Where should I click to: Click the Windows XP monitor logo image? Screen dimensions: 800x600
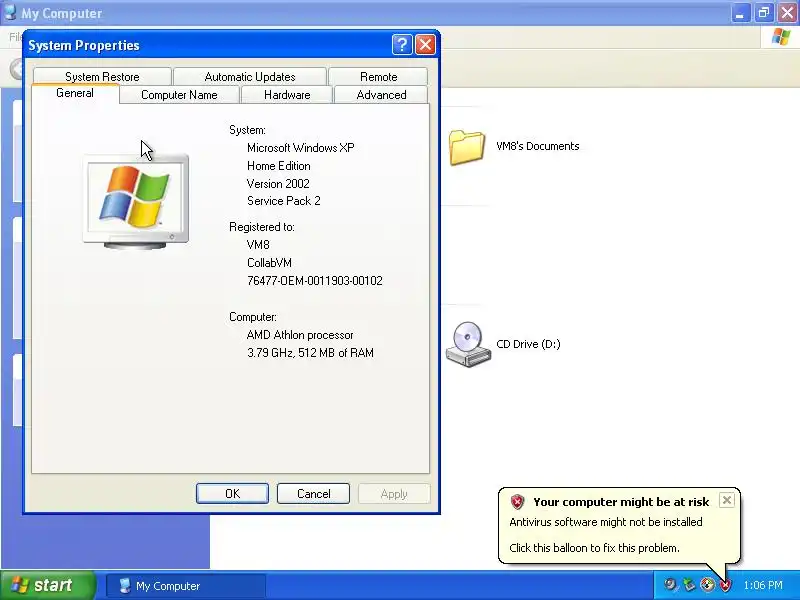pos(136,202)
